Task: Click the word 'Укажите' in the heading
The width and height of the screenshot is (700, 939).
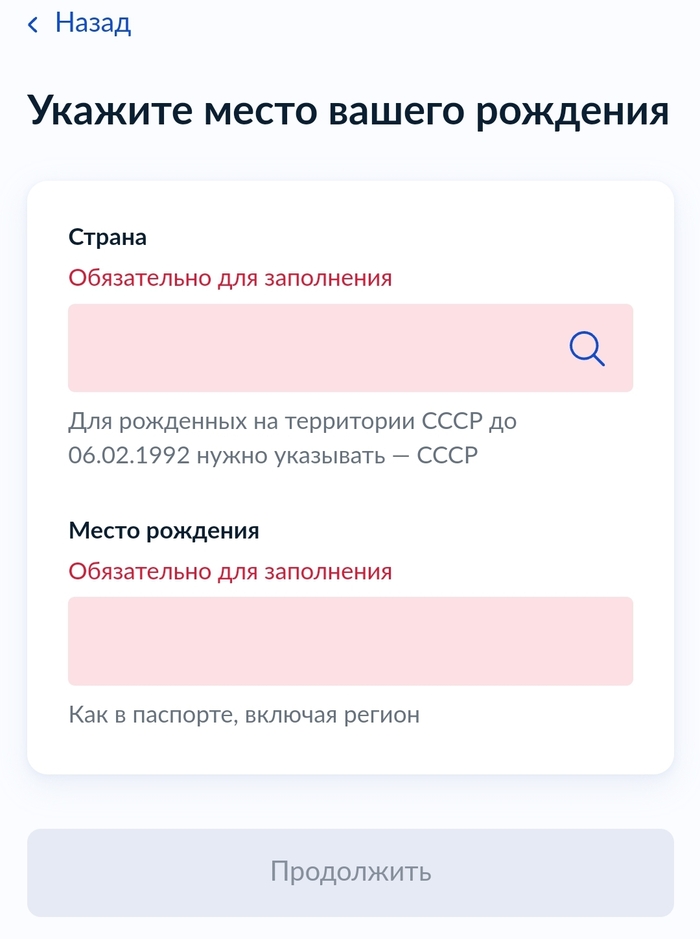Action: pos(108,111)
